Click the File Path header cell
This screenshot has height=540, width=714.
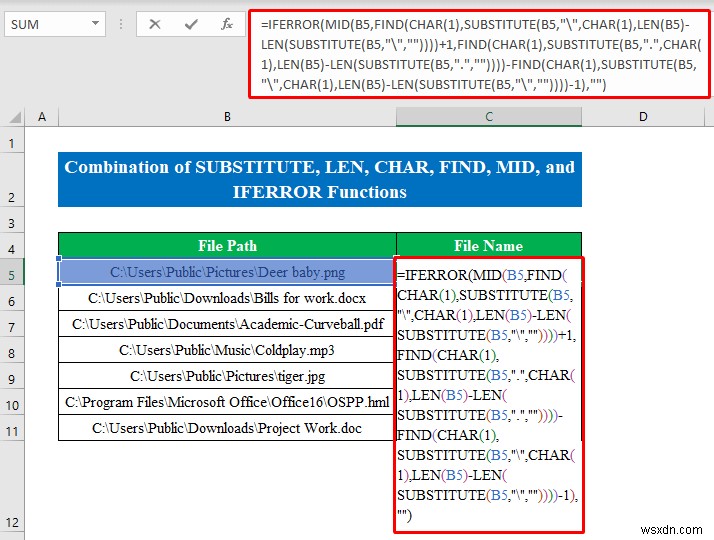click(227, 246)
